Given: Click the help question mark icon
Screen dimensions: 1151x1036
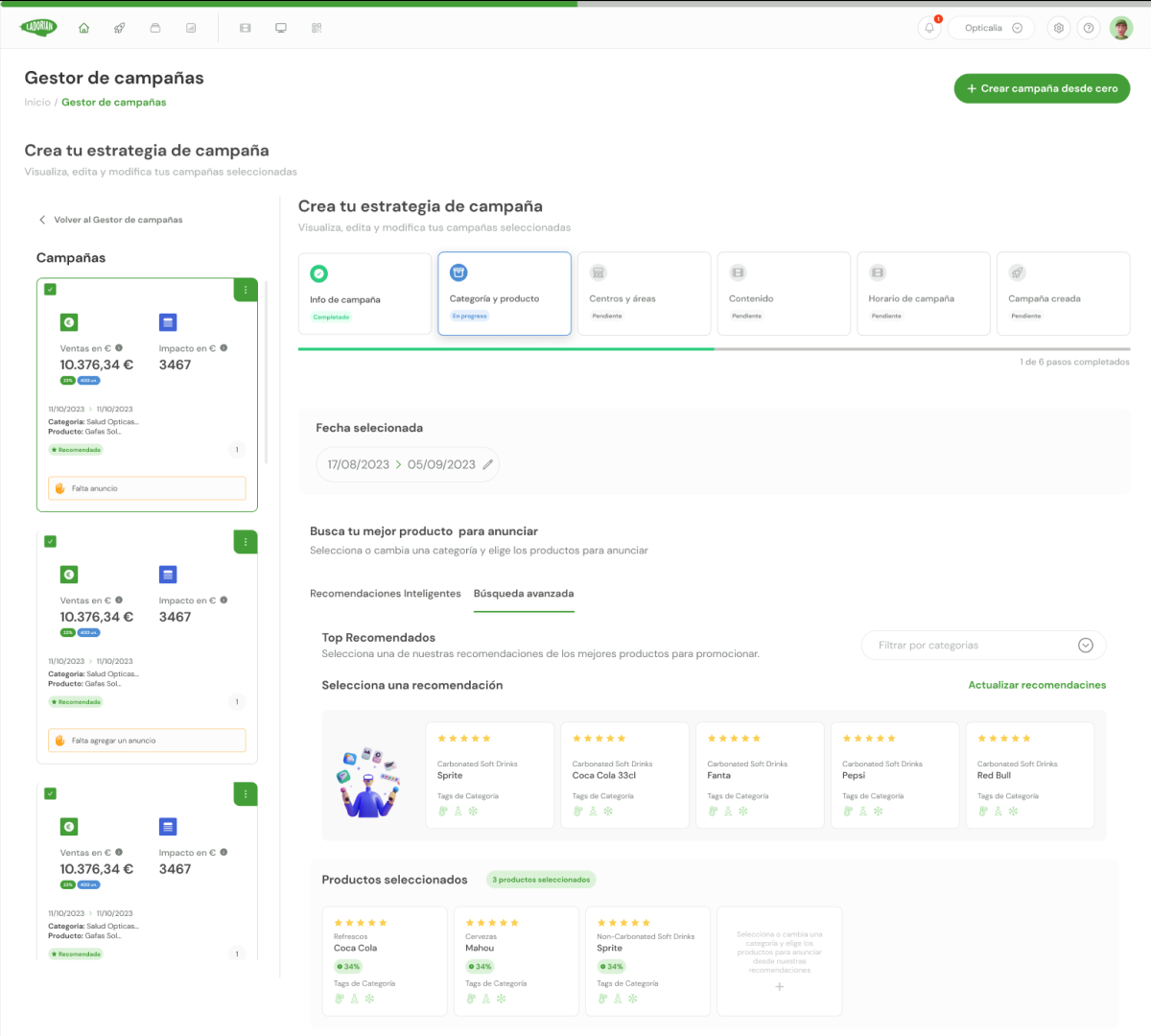Looking at the screenshot, I should coord(1089,28).
